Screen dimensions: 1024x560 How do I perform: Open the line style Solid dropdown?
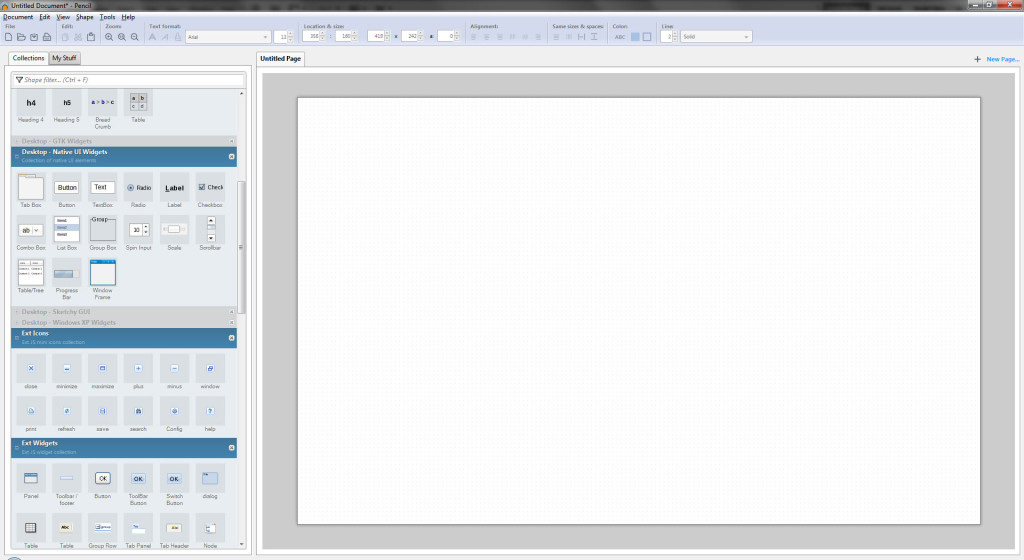(x=716, y=37)
